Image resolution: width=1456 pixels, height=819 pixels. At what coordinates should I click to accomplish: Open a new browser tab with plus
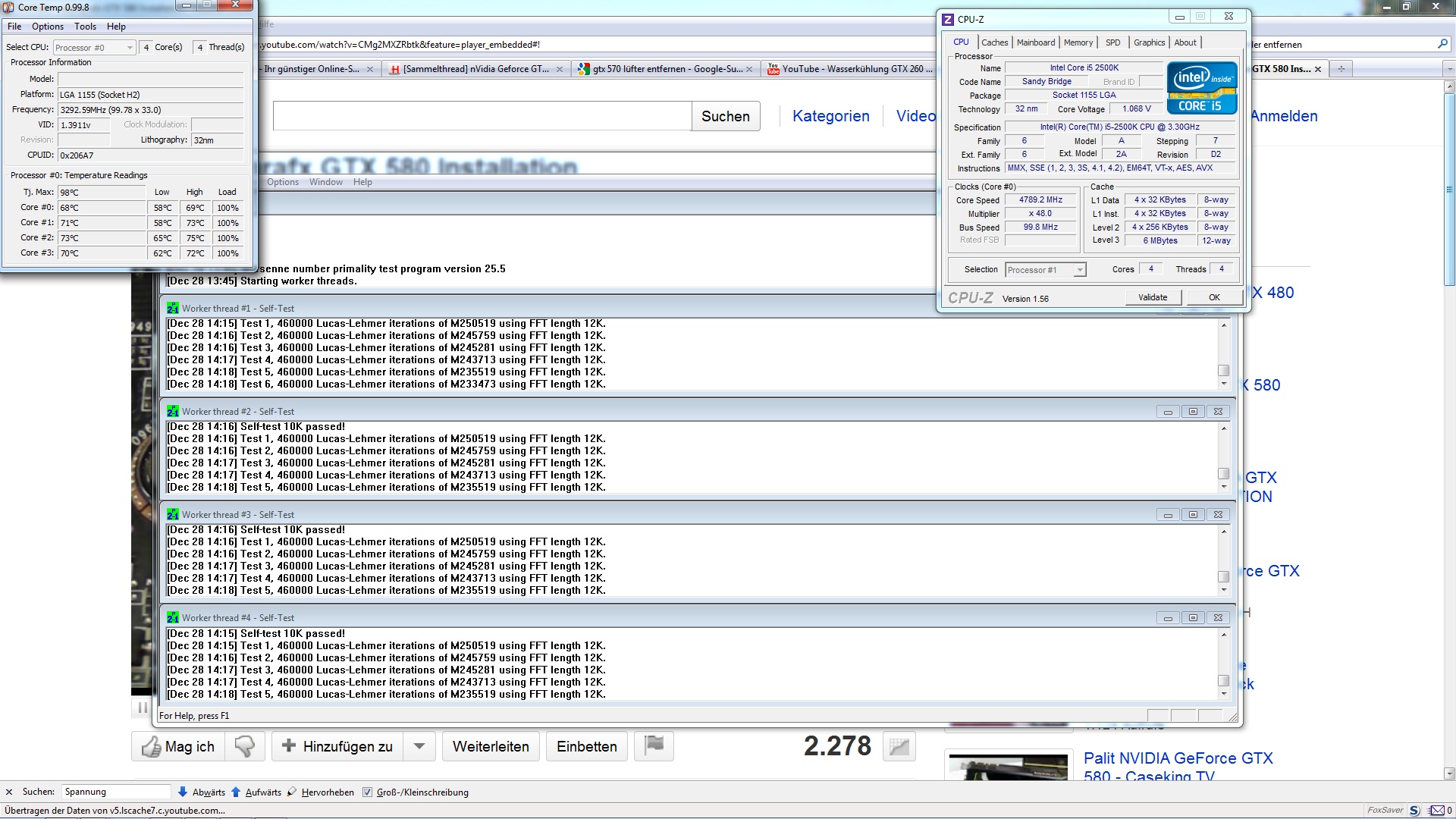tap(1341, 69)
